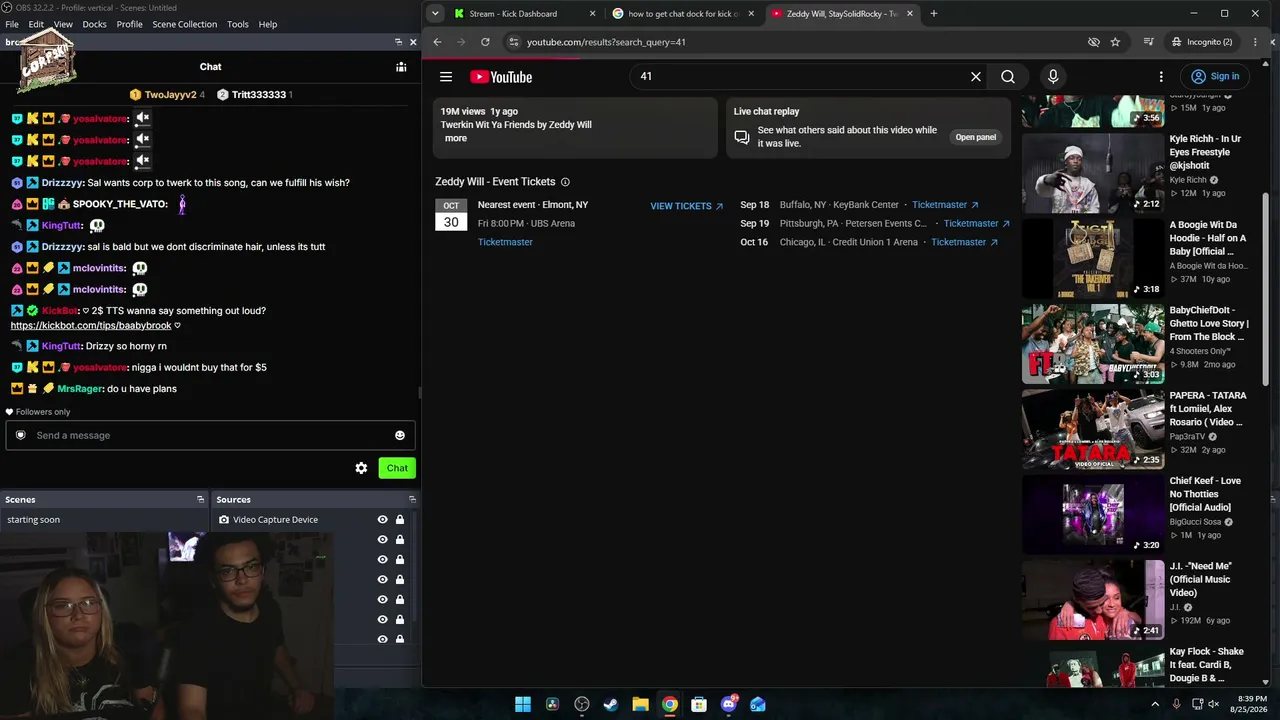Open Kyle Richh 'In Ur Eyes Freestyle' thumbnail
Image resolution: width=1280 pixels, height=720 pixels.
click(1093, 173)
